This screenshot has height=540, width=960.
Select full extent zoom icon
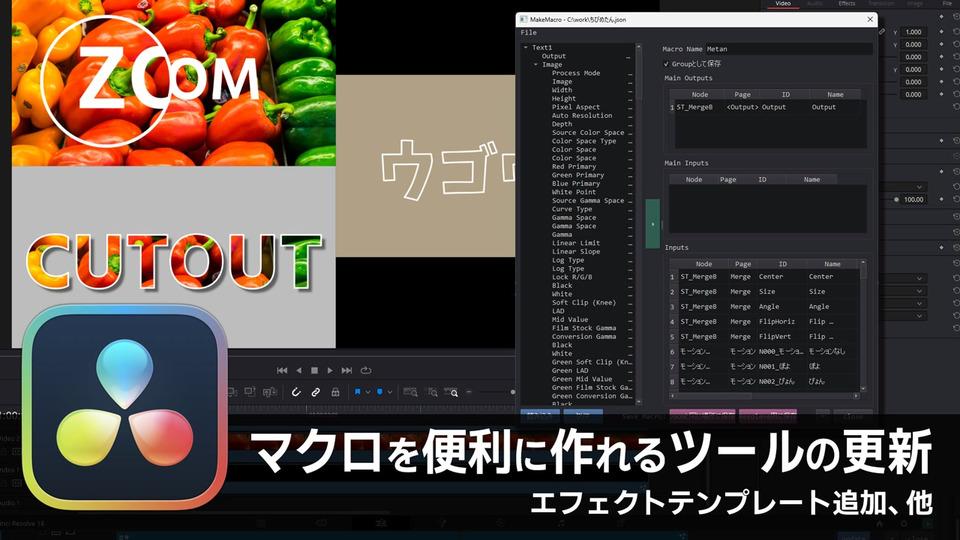410,392
